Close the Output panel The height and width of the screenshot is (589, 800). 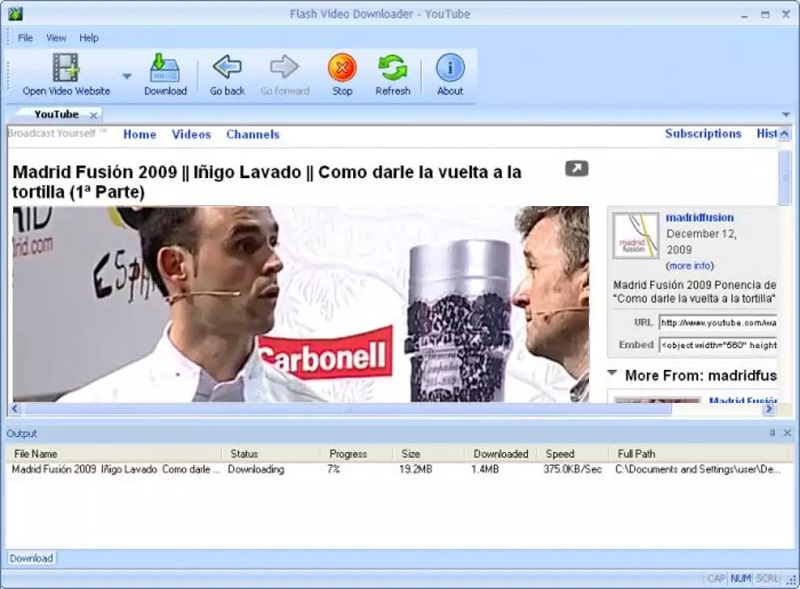point(787,433)
